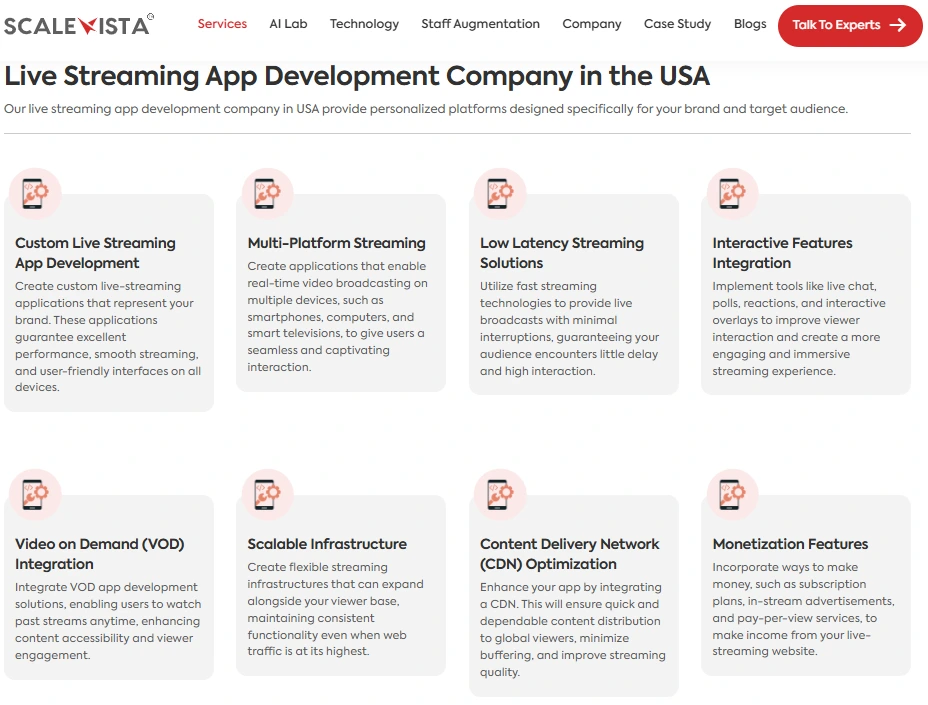Click the Low Latency Streaming Solutions title
Viewport: 928px width, 705px height.
[562, 253]
